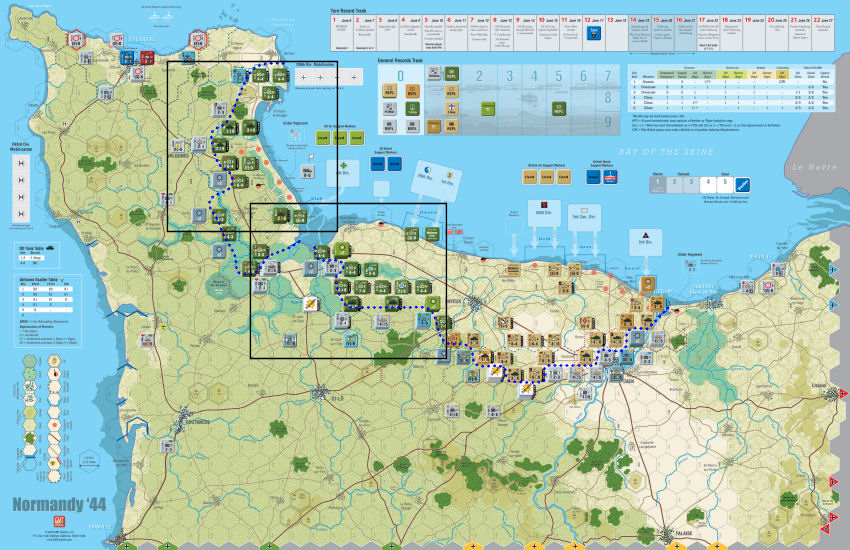Viewport: 850px width, 550px height.
Task: Click the Turn 13 box on Turn Record Track
Action: pyautogui.click(x=617, y=33)
